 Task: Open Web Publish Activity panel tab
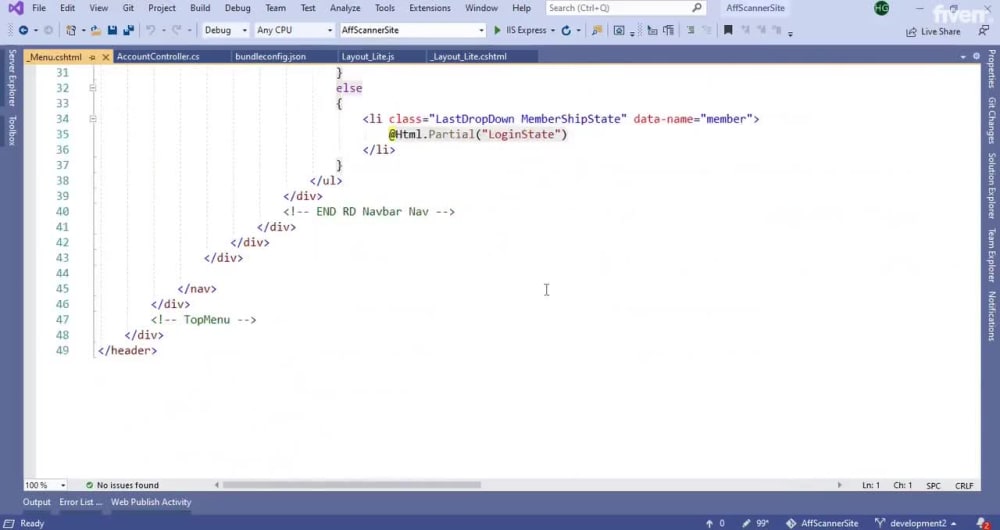[x=151, y=502]
